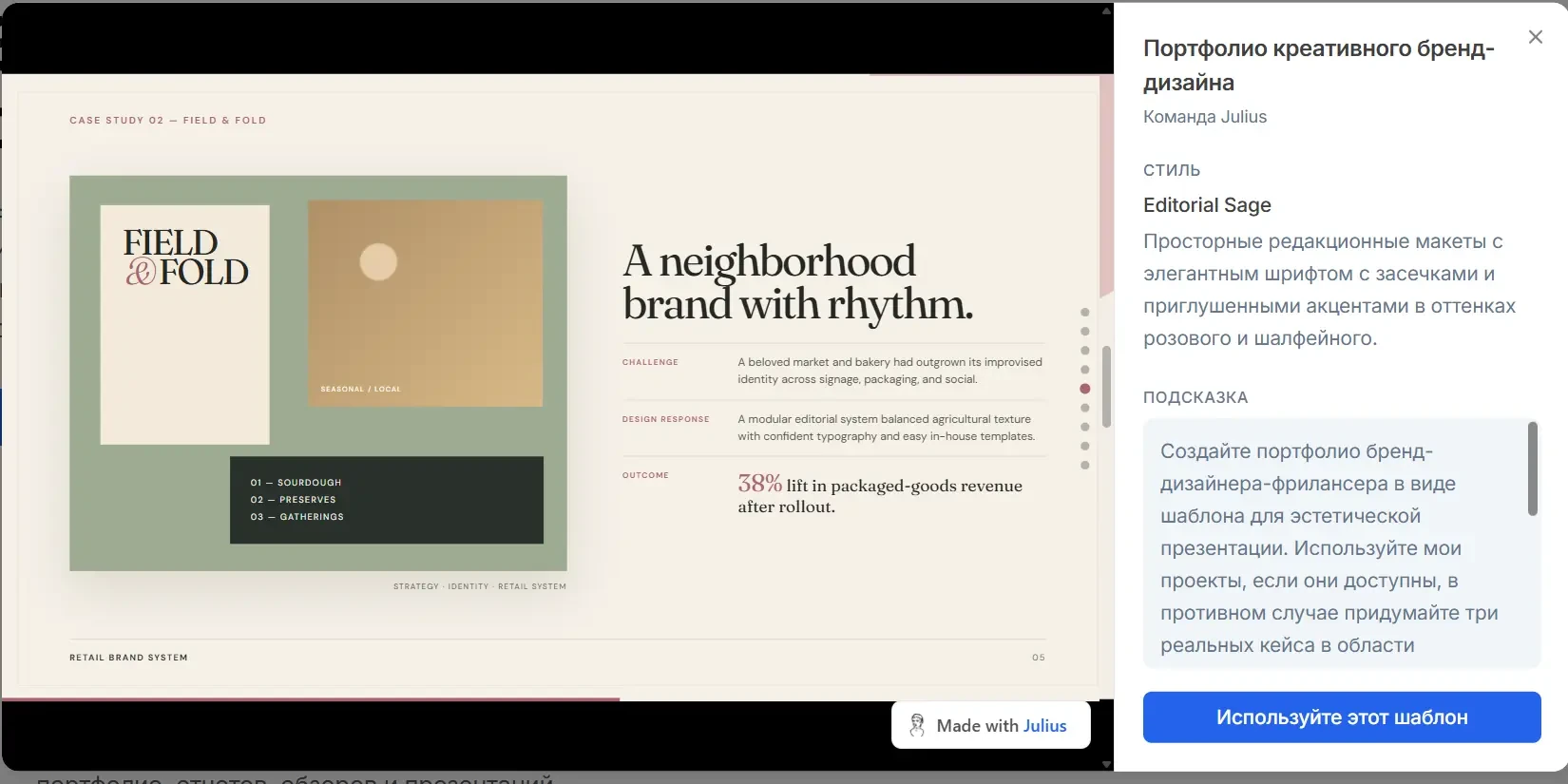Click the highlighted active slide dot
The height and width of the screenshot is (784, 1568).
(x=1085, y=389)
